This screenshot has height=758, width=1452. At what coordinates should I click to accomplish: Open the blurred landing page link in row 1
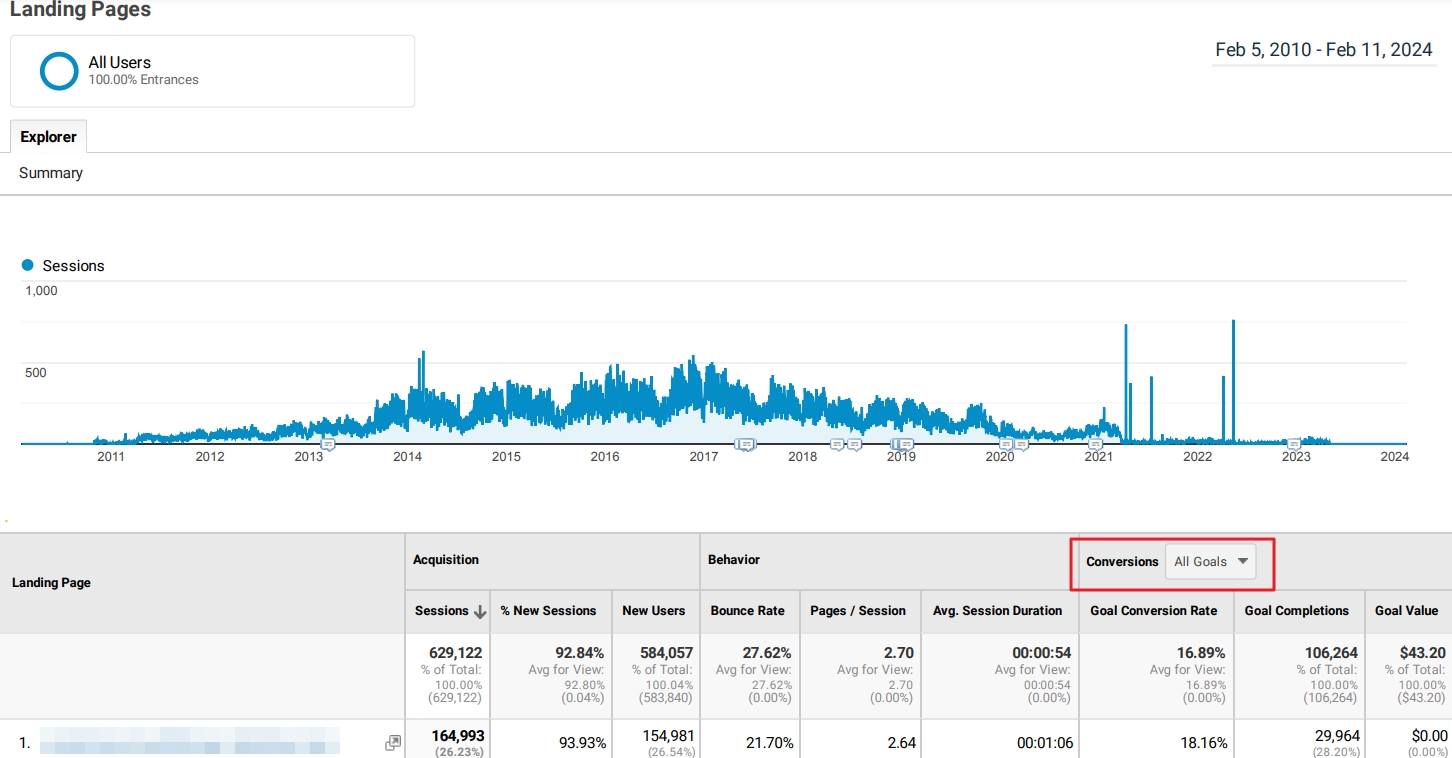(190, 742)
